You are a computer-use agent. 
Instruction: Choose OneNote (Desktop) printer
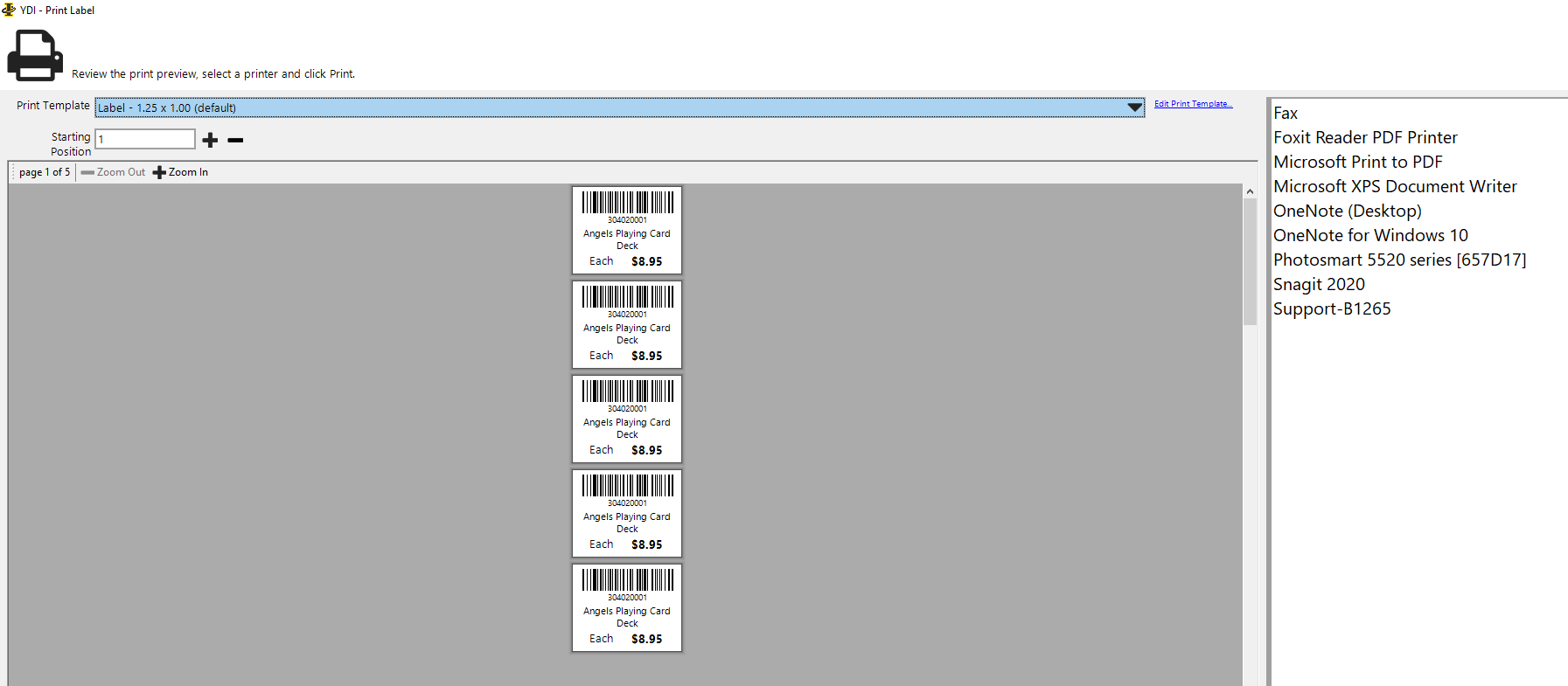(1347, 211)
